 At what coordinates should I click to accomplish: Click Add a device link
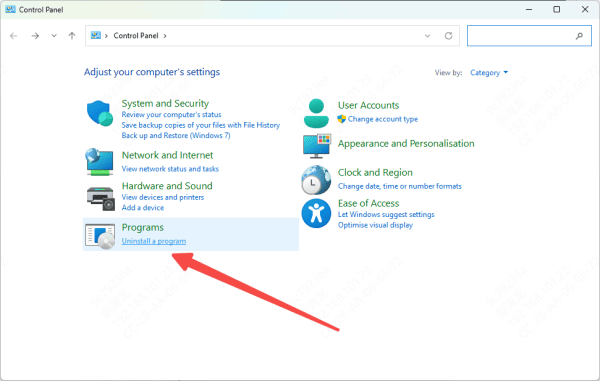tap(143, 207)
